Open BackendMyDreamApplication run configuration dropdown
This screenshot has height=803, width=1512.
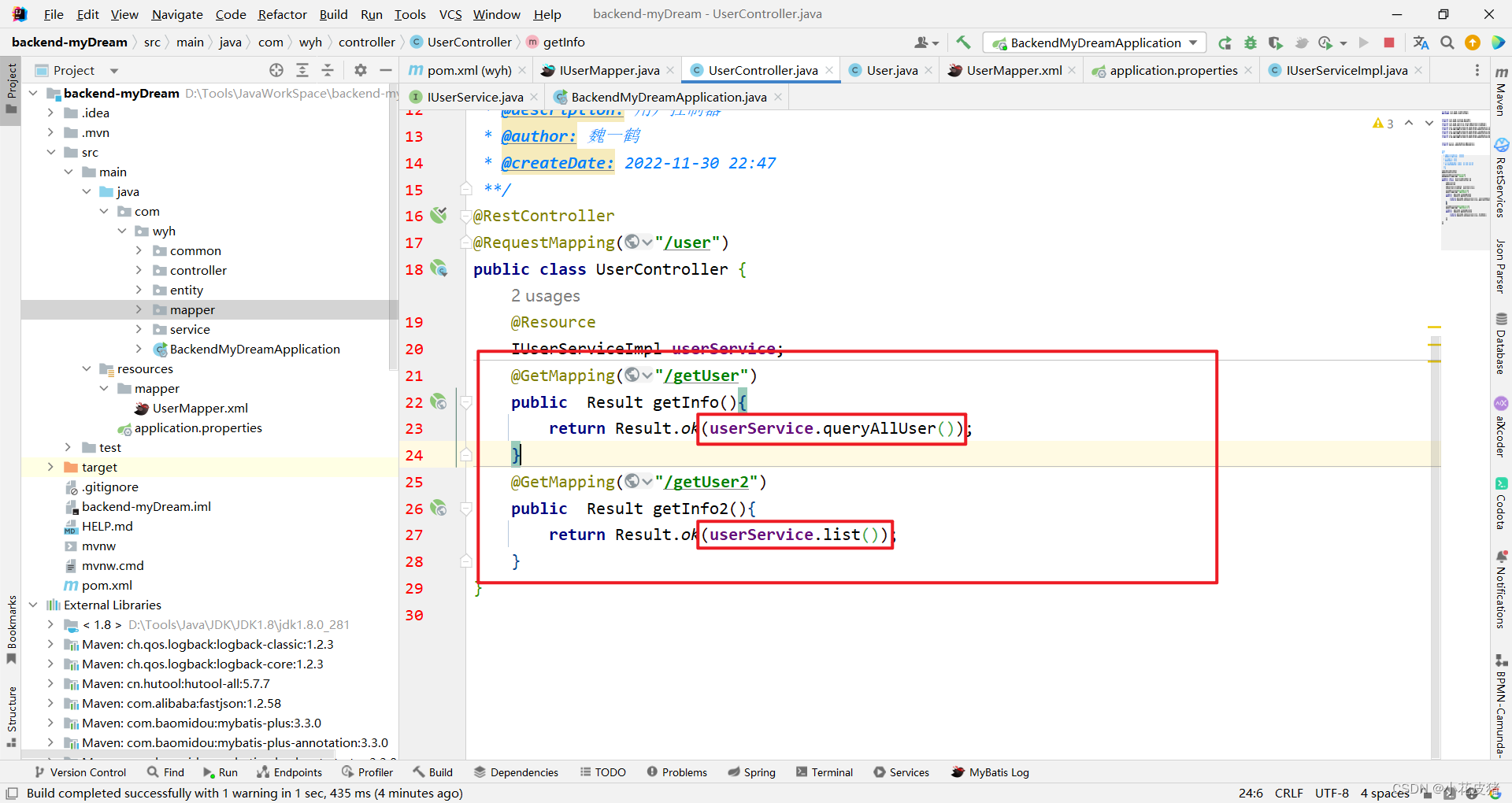point(1095,43)
